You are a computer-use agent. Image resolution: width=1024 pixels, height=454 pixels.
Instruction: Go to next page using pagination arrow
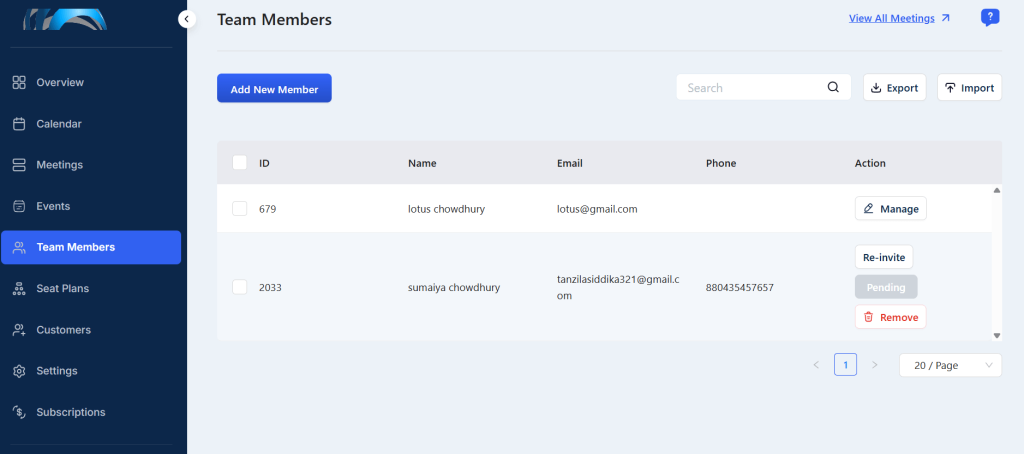coord(875,365)
